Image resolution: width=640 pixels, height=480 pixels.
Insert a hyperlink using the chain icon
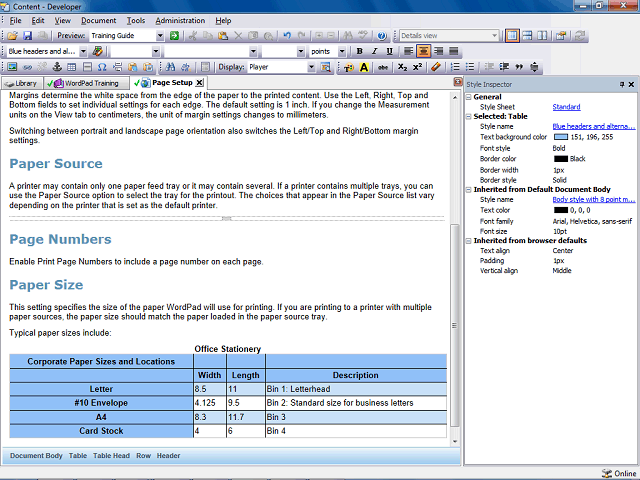coord(27,67)
